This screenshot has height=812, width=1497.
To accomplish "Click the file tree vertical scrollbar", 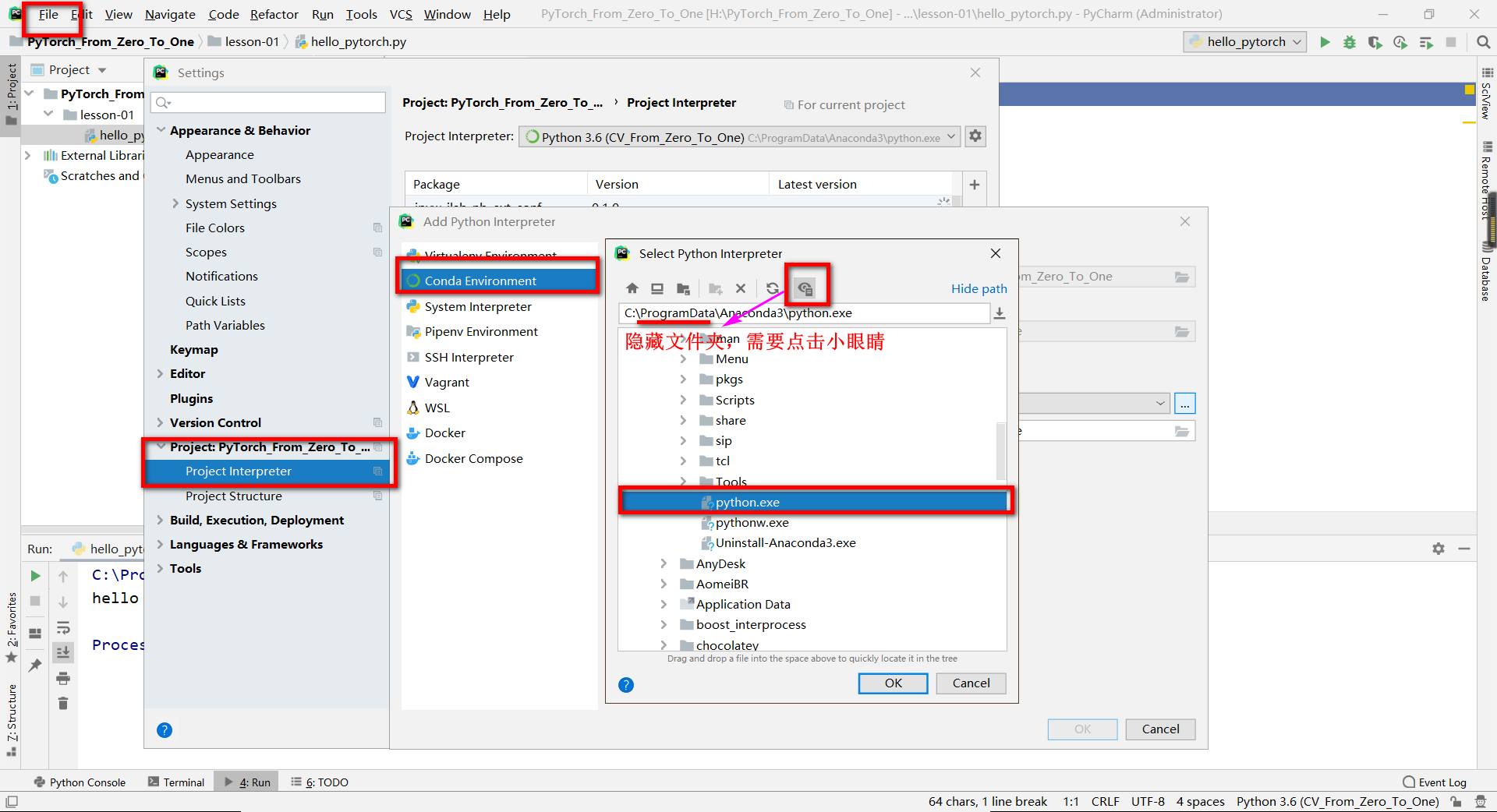I will tap(1001, 450).
